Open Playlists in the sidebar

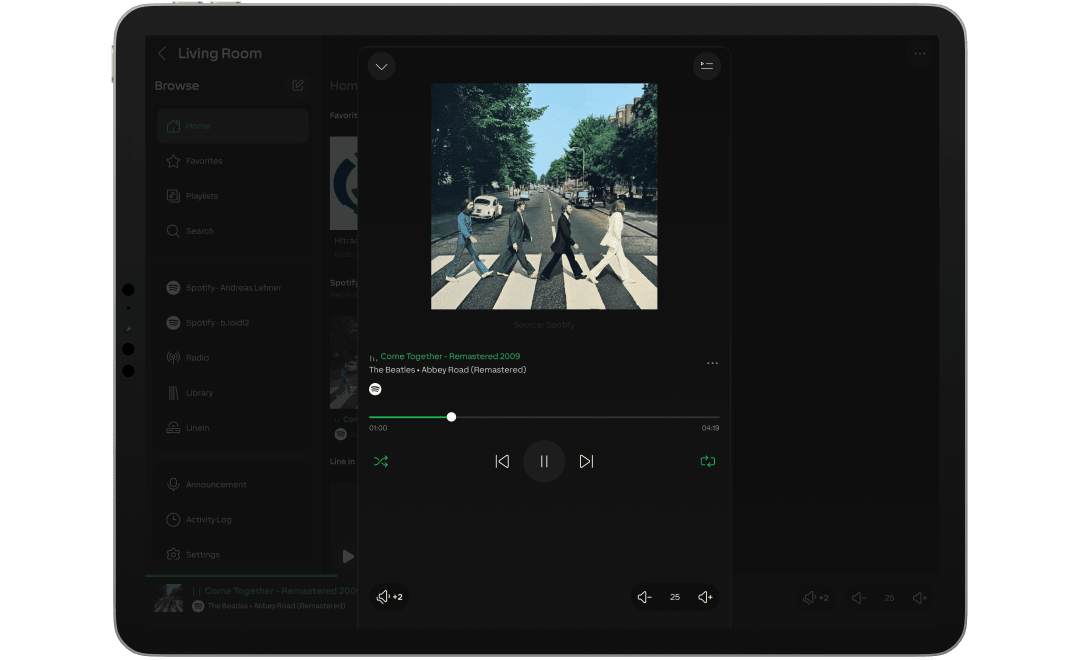point(201,196)
